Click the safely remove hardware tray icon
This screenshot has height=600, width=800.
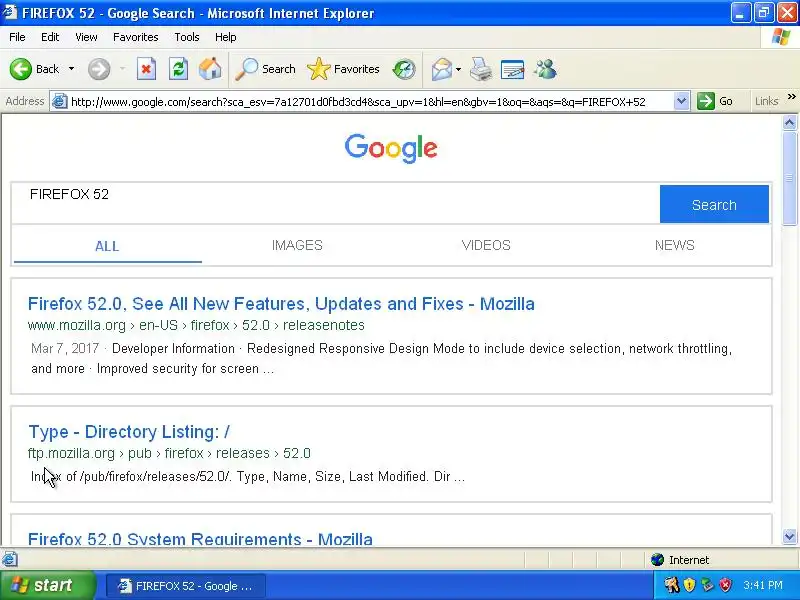click(x=707, y=585)
